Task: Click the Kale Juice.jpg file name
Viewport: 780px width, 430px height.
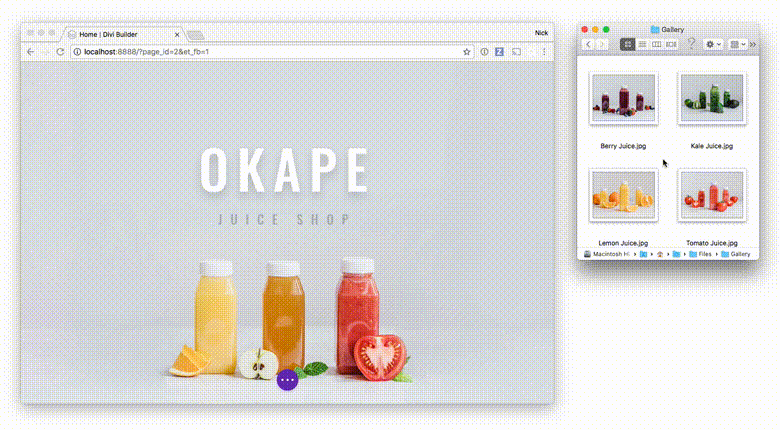Action: pos(712,146)
